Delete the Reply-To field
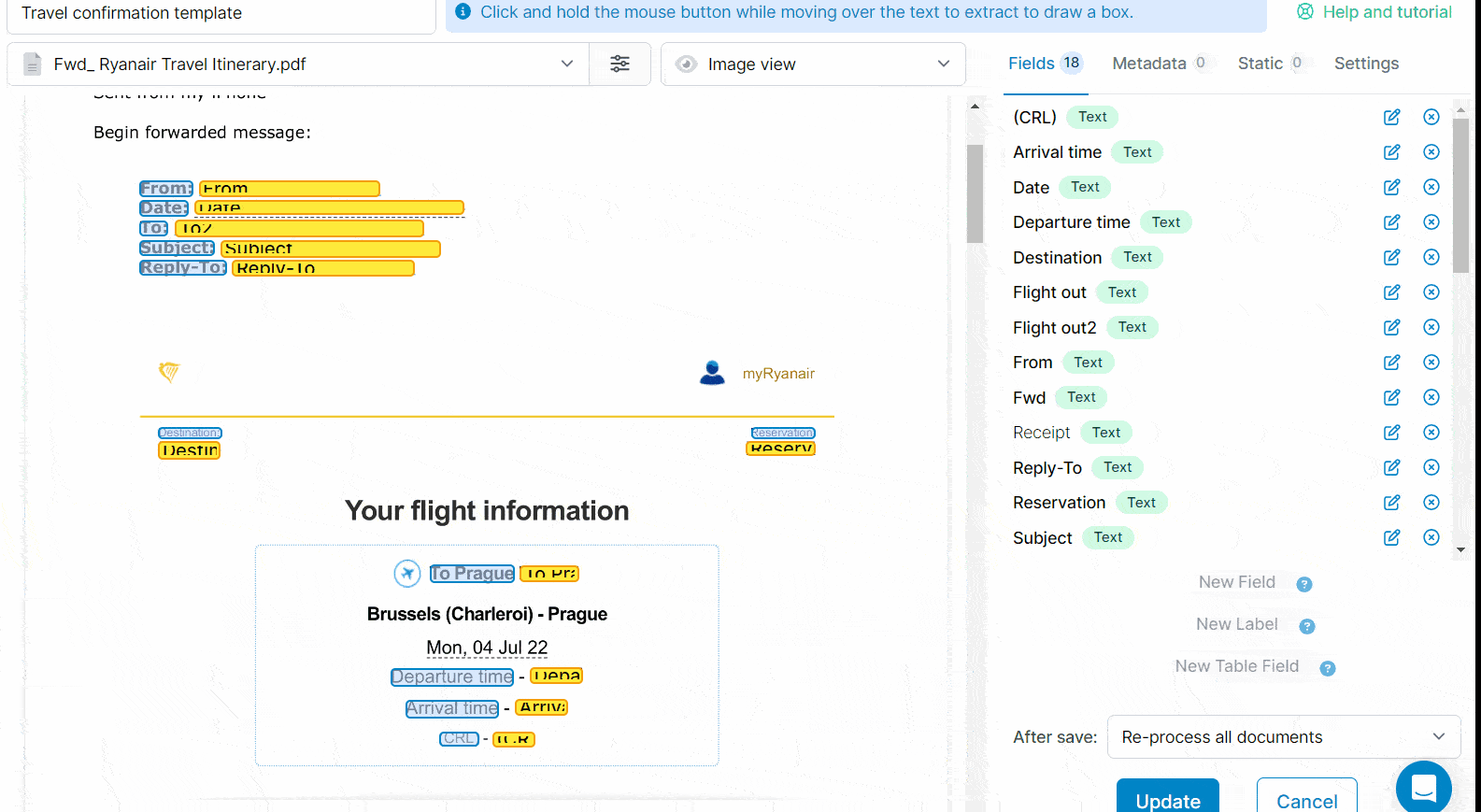Image resolution: width=1481 pixels, height=812 pixels. pyautogui.click(x=1431, y=467)
